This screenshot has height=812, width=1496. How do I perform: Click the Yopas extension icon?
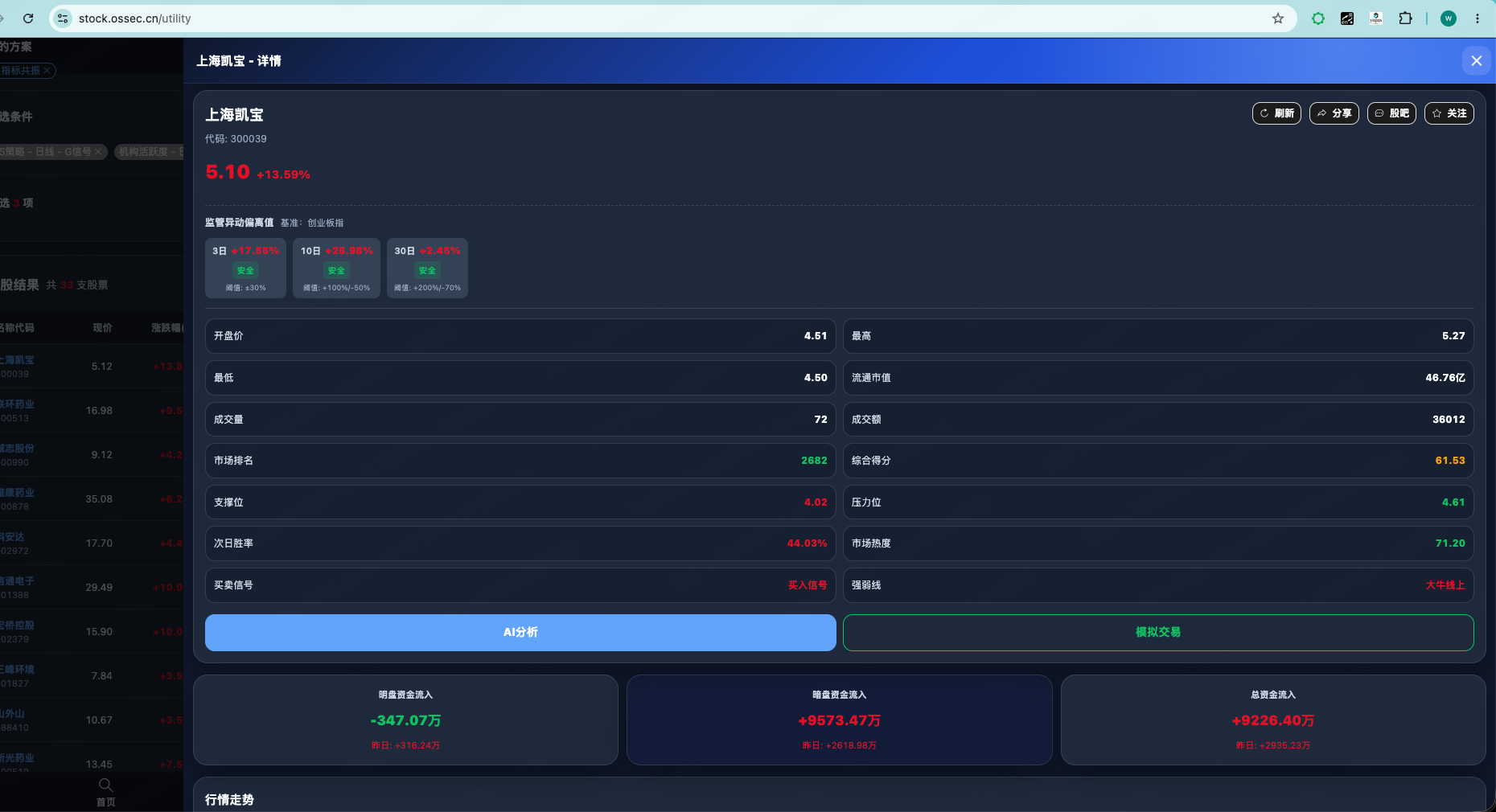[1376, 18]
